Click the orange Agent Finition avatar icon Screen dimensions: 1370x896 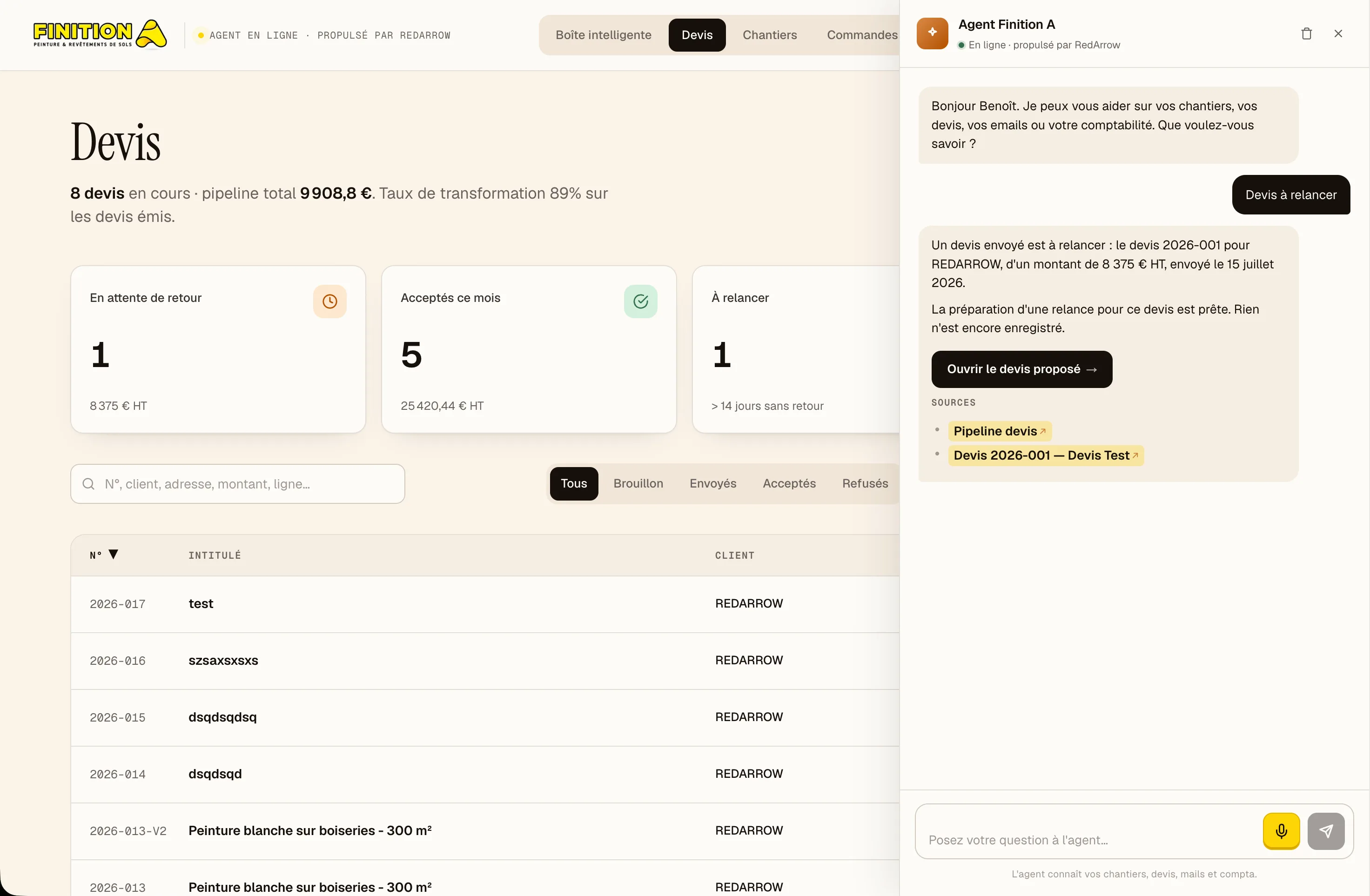tap(932, 33)
